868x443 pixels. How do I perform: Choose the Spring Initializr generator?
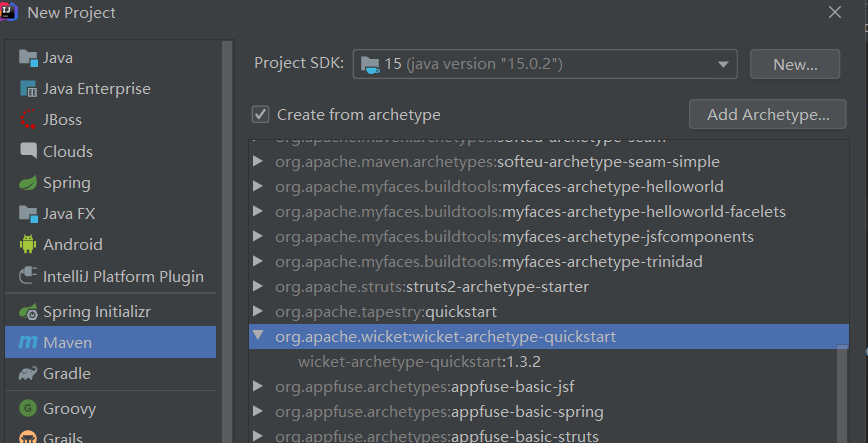pos(111,312)
